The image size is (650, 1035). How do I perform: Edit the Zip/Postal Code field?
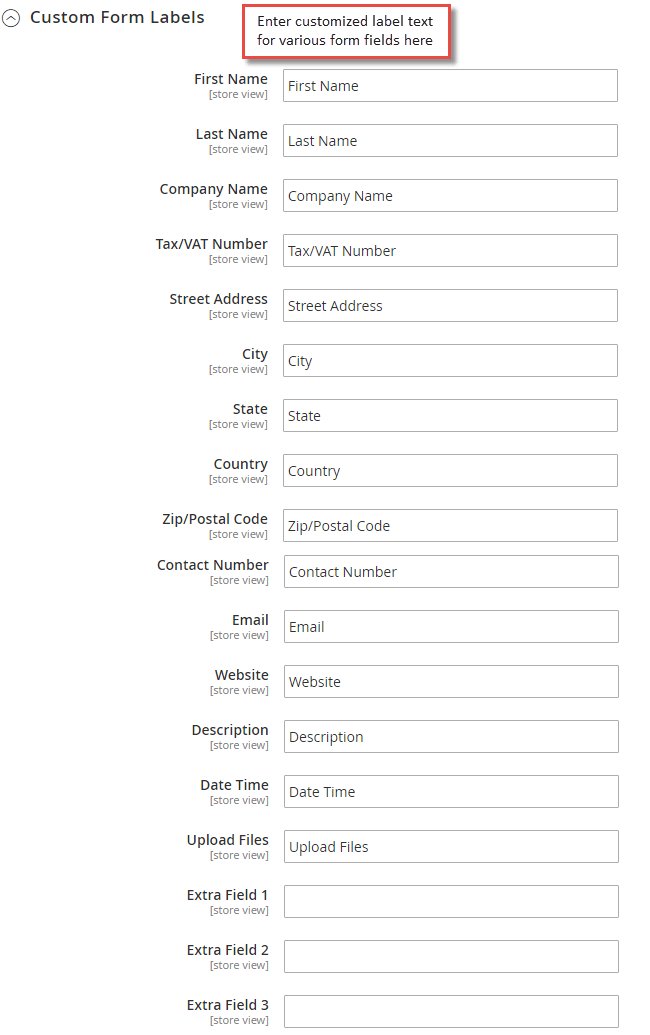click(x=450, y=525)
